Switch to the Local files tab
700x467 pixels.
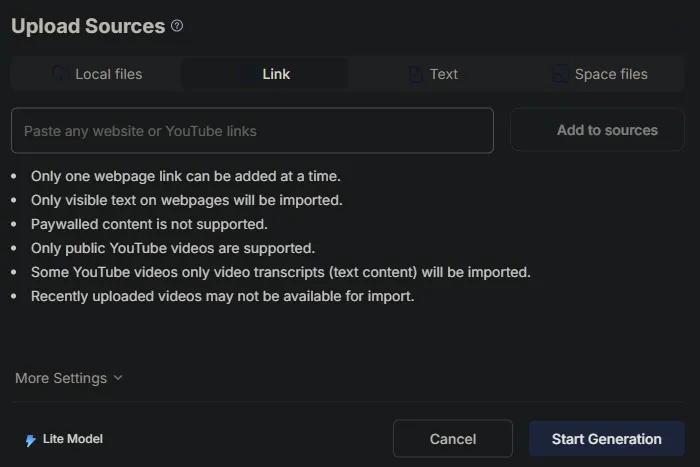click(108, 74)
